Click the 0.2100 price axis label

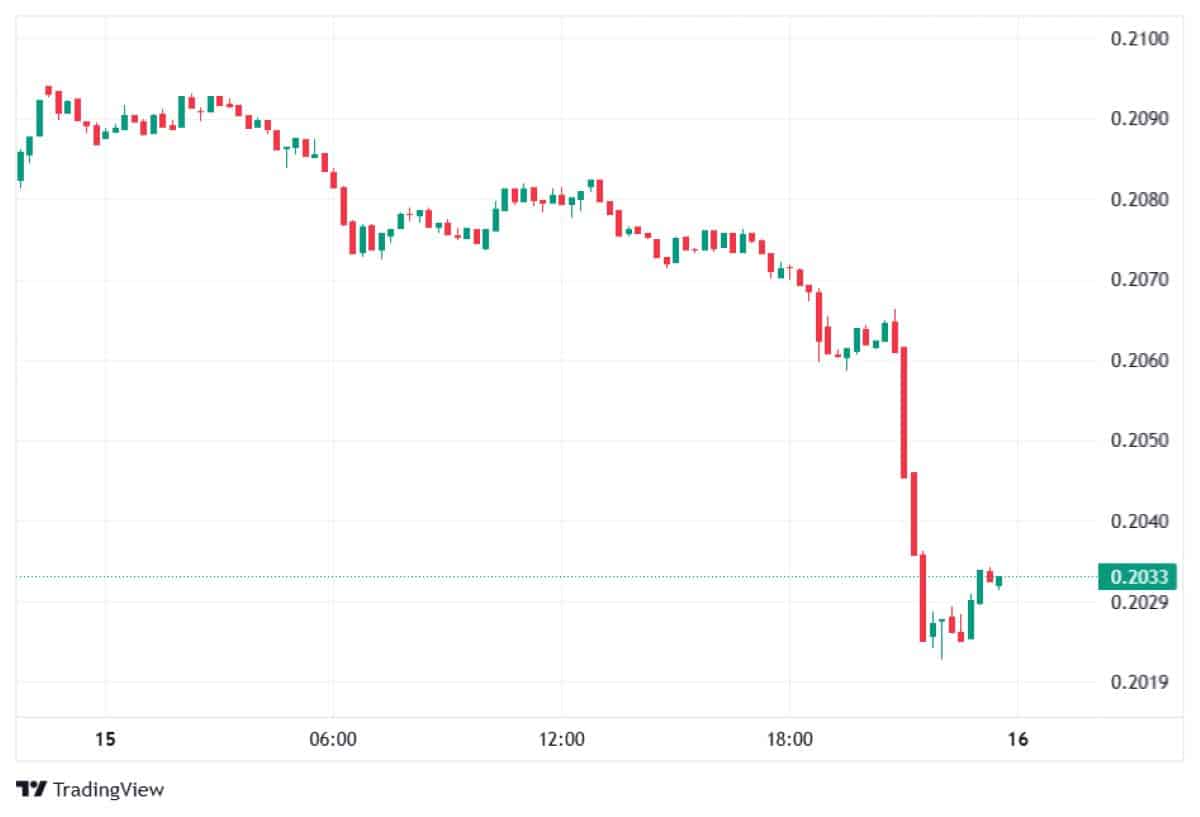point(1139,39)
